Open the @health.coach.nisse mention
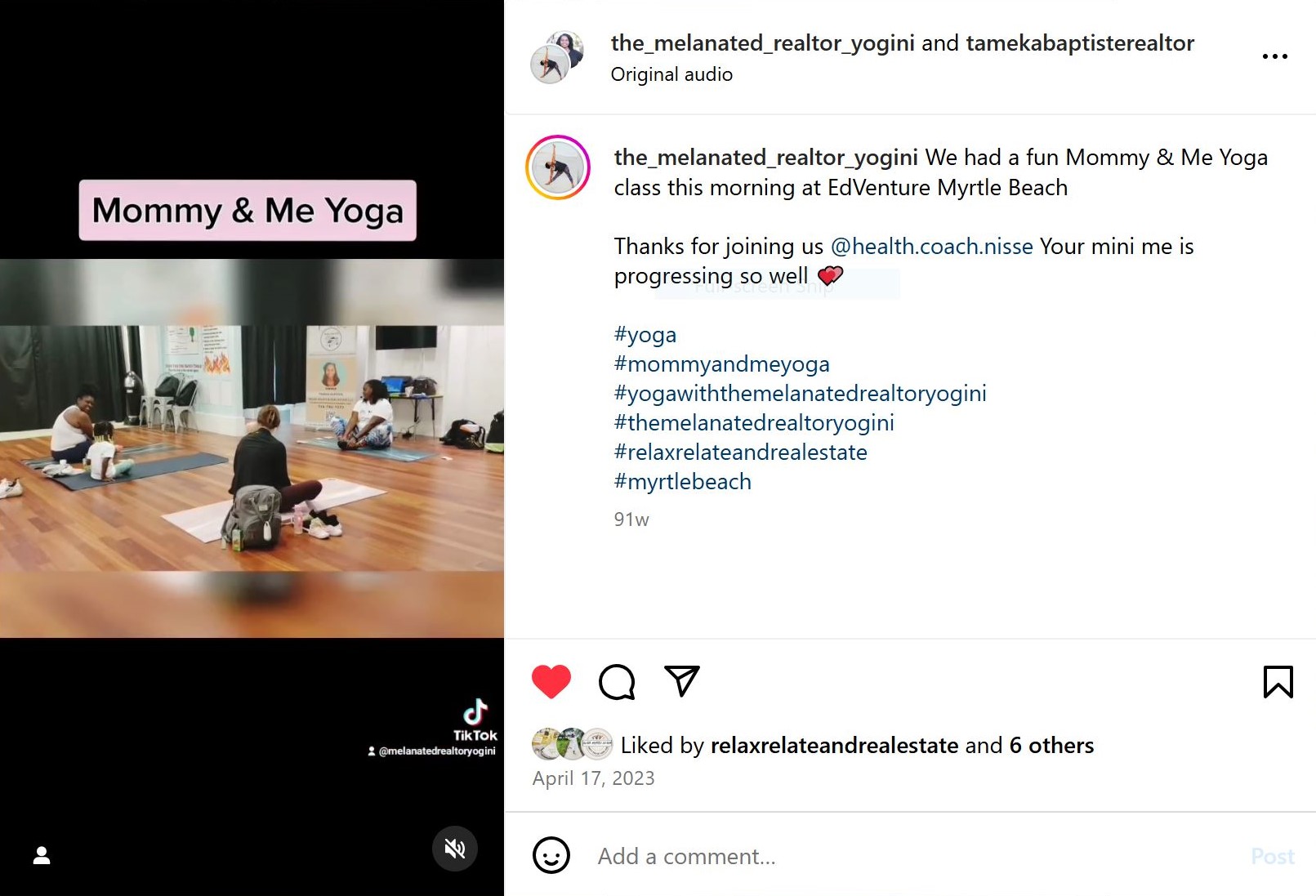The width and height of the screenshot is (1316, 896). click(931, 246)
